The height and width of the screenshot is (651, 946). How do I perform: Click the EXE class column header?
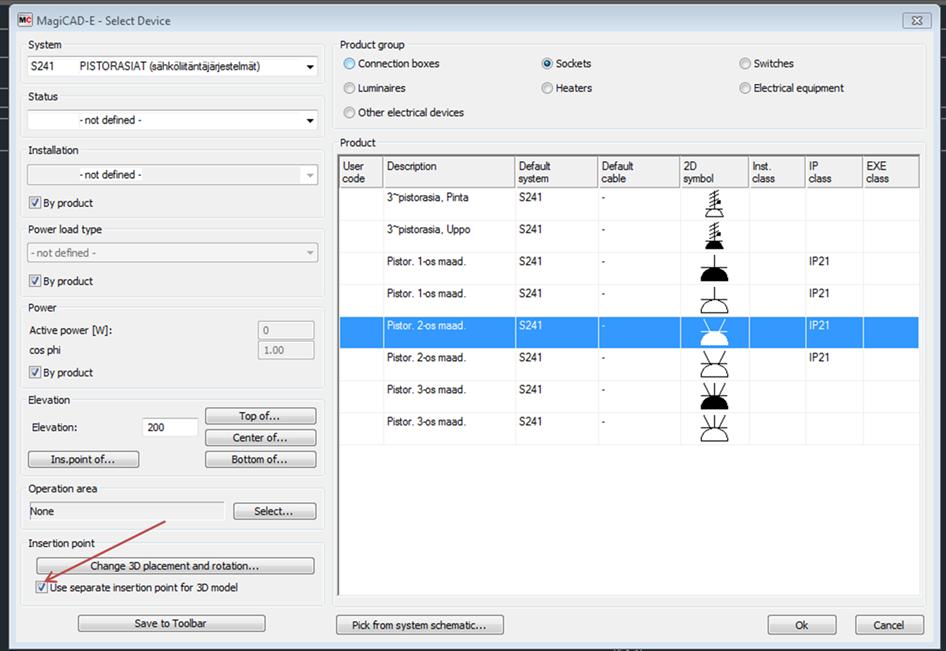pos(890,172)
